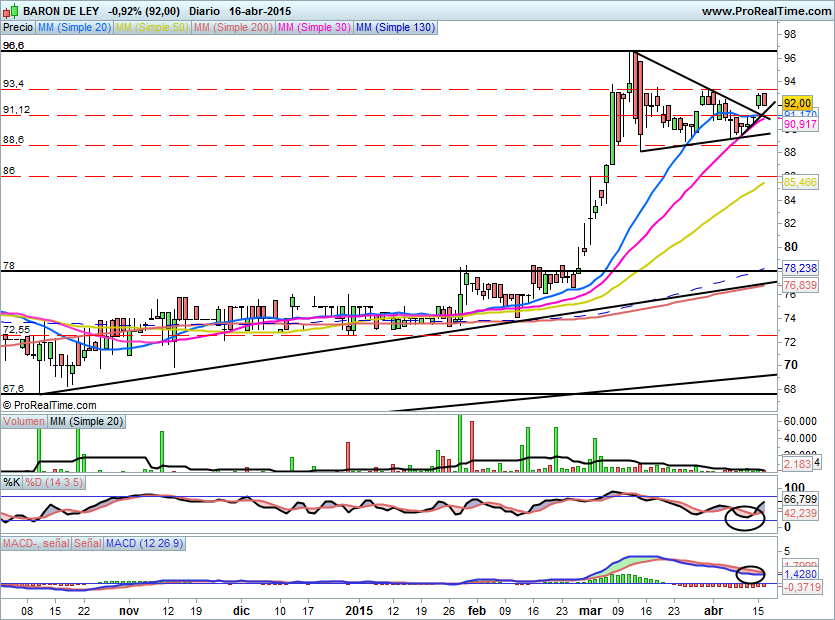Open the www.ProRealTime.com link
The height and width of the screenshot is (620, 835).
(x=765, y=11)
